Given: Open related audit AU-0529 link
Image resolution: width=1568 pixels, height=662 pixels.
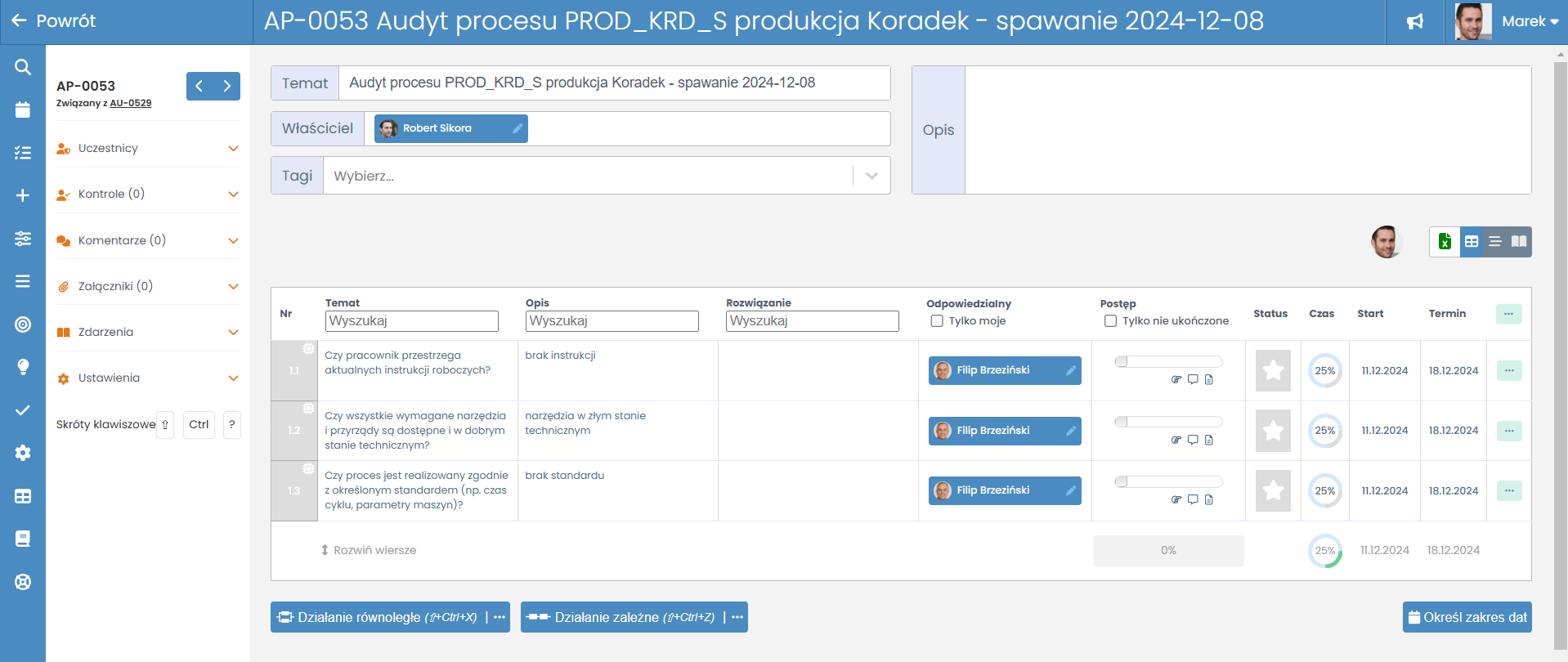Looking at the screenshot, I should click(x=131, y=103).
